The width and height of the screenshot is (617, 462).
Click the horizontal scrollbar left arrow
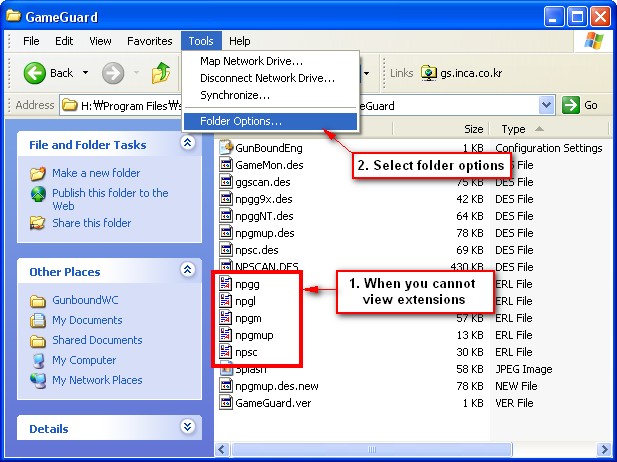[222, 449]
